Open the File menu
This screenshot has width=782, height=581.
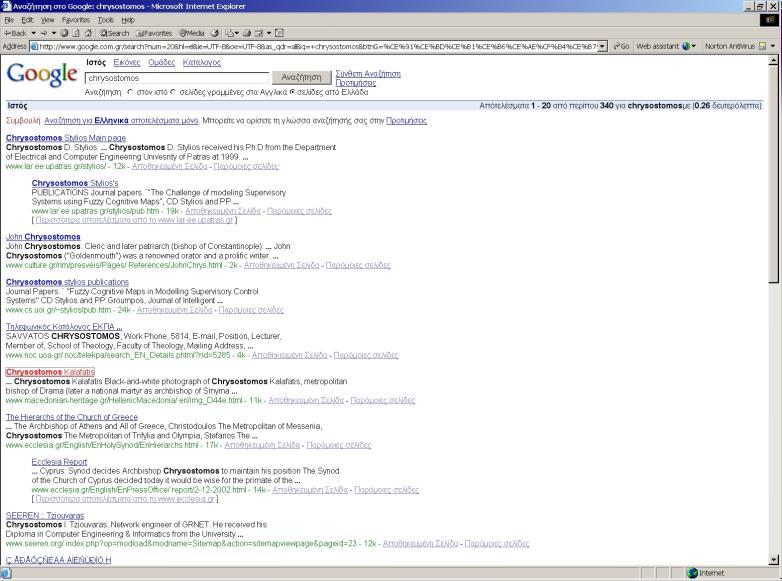point(9,20)
